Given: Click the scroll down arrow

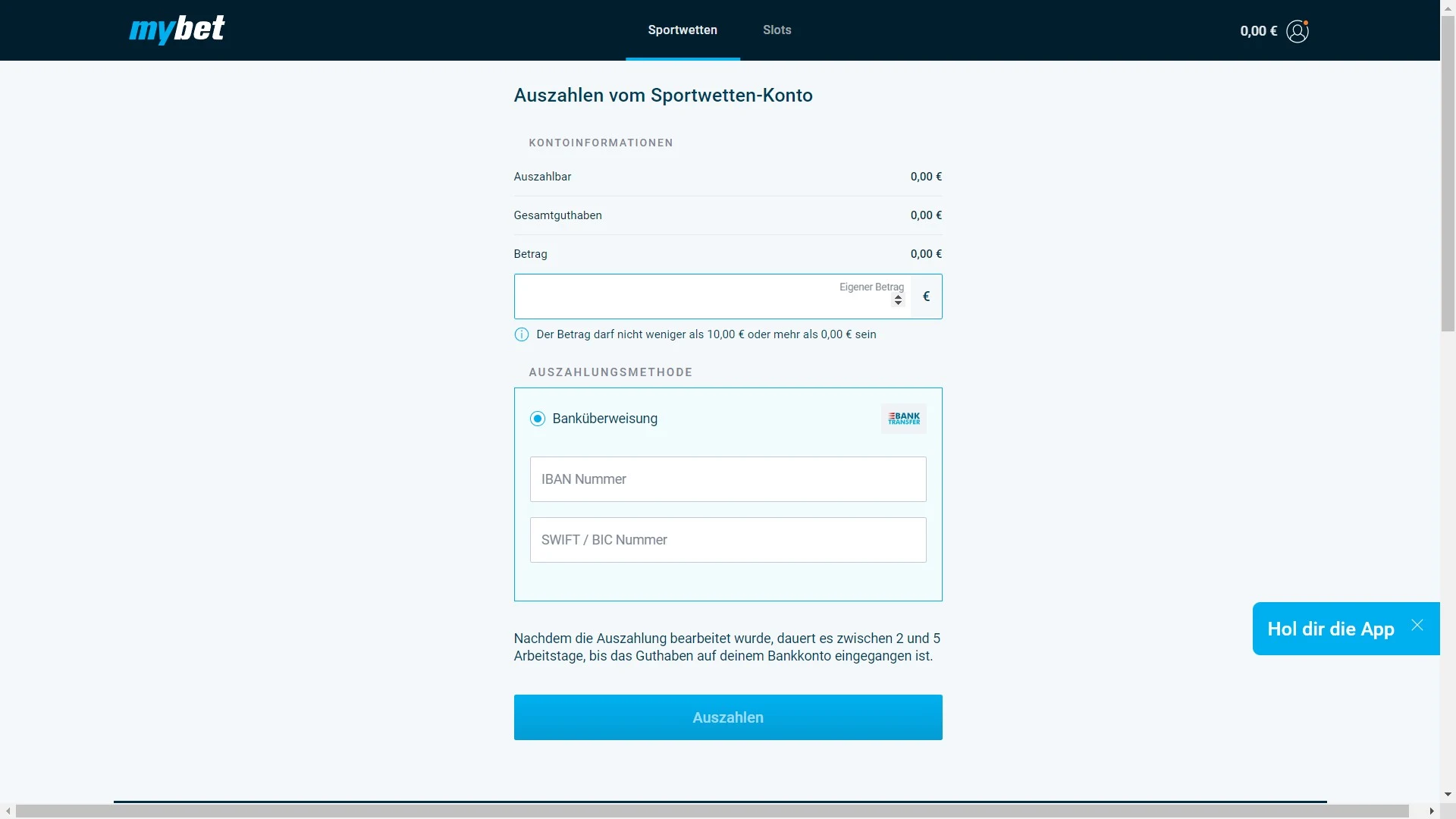Looking at the screenshot, I should tap(1448, 795).
